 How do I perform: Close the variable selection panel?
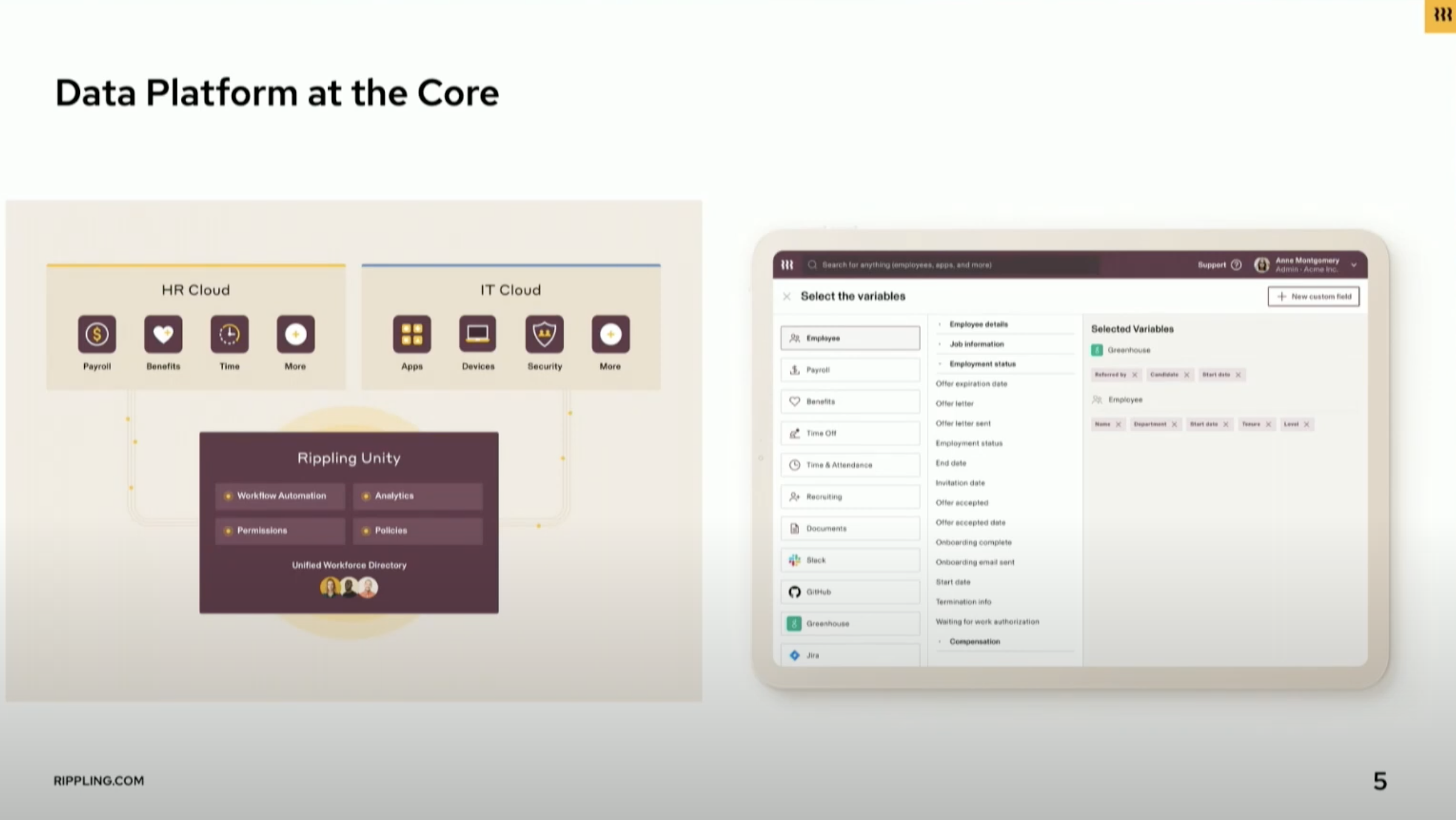788,296
